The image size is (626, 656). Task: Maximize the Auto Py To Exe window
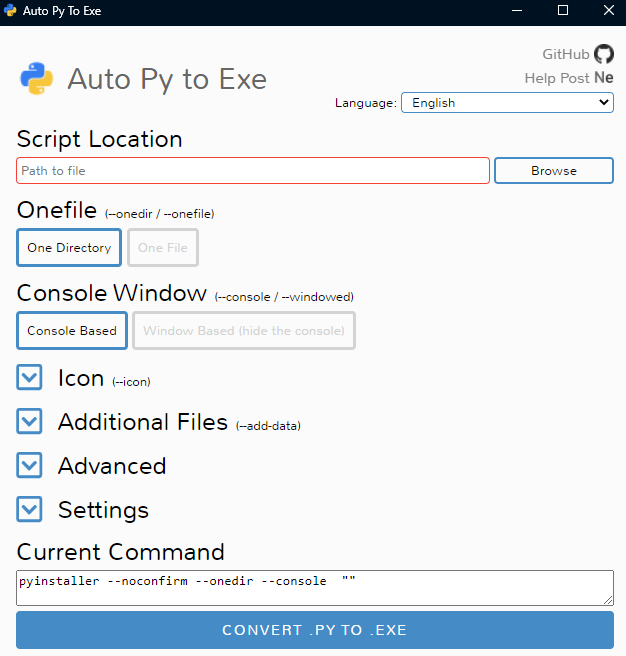[x=563, y=10]
